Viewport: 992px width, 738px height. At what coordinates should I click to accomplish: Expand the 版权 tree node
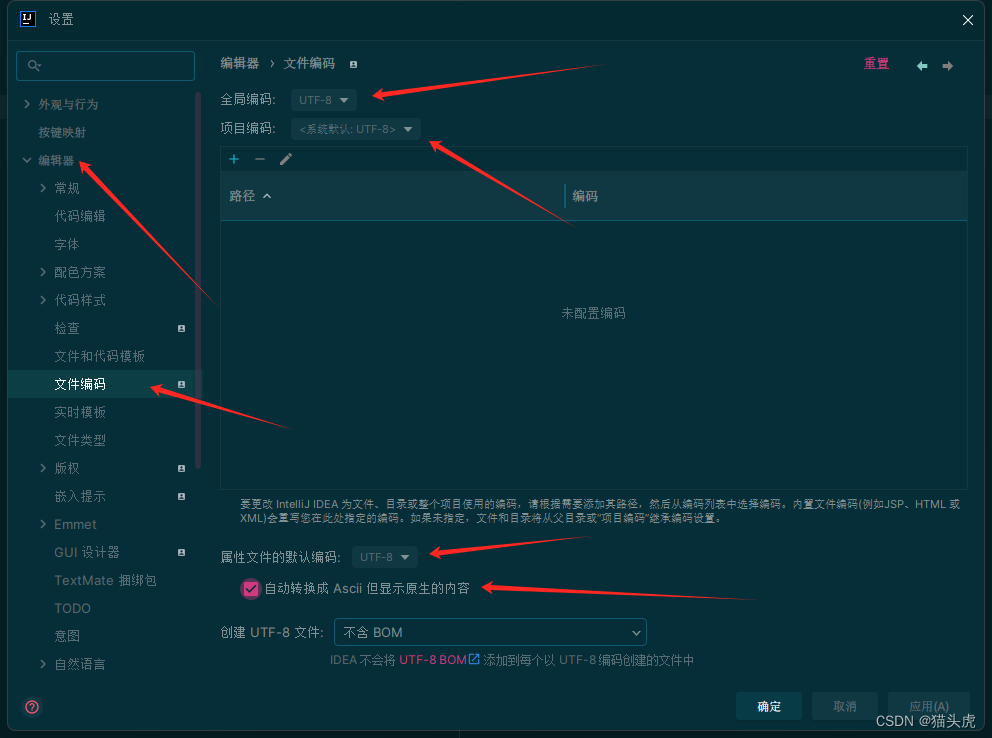pos(43,468)
